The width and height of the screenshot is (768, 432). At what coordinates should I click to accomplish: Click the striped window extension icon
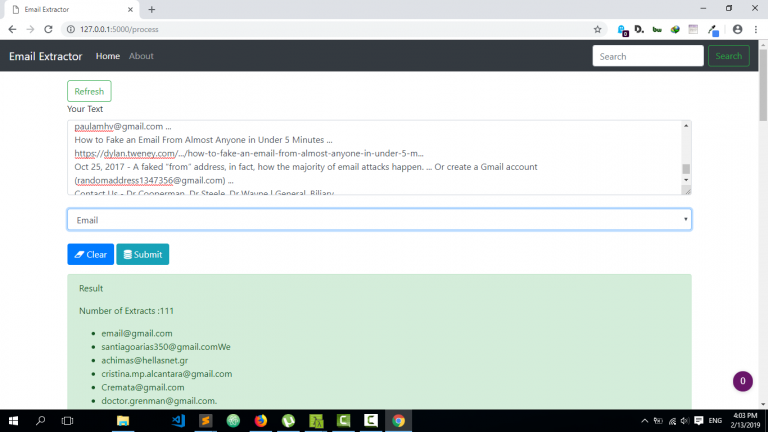point(693,29)
